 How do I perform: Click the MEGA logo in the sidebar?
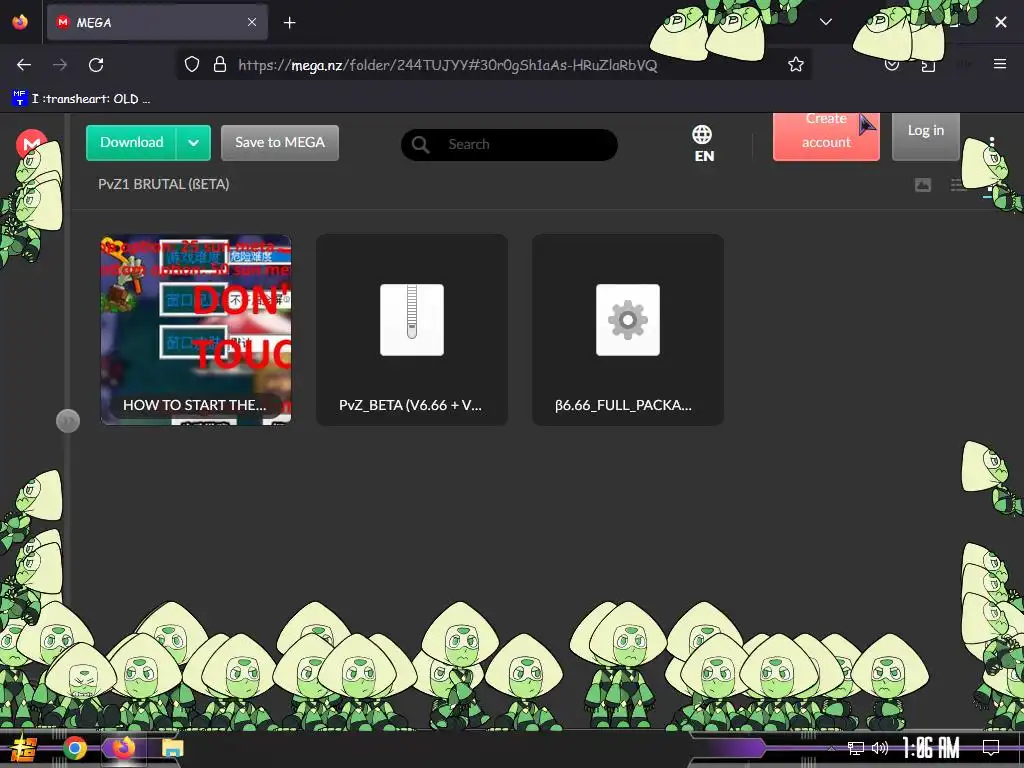[x=31, y=144]
